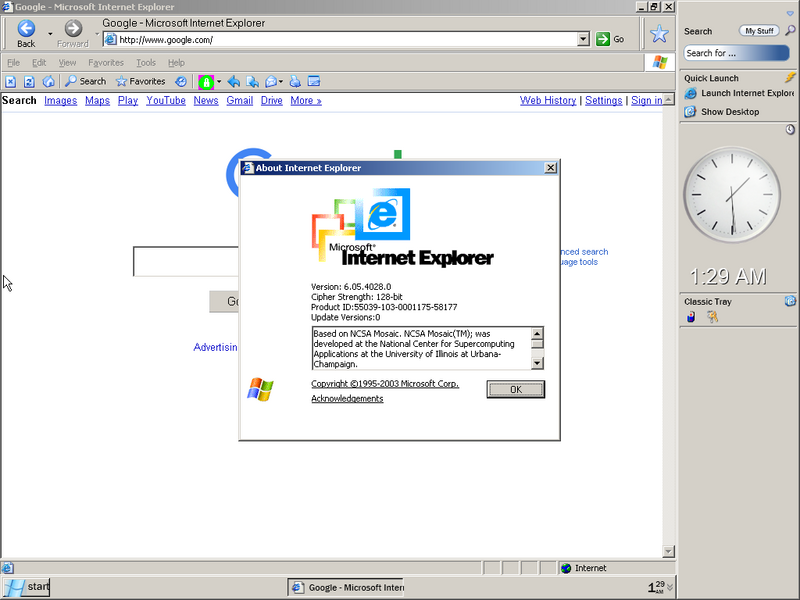Click the Sign in link
Viewport: 800px width, 600px height.
coord(646,101)
